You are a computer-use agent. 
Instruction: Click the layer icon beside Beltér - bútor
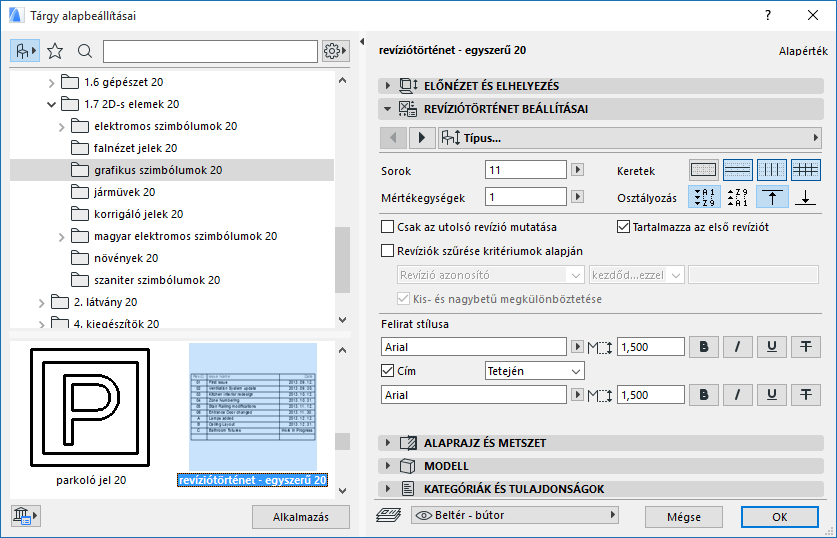click(389, 515)
